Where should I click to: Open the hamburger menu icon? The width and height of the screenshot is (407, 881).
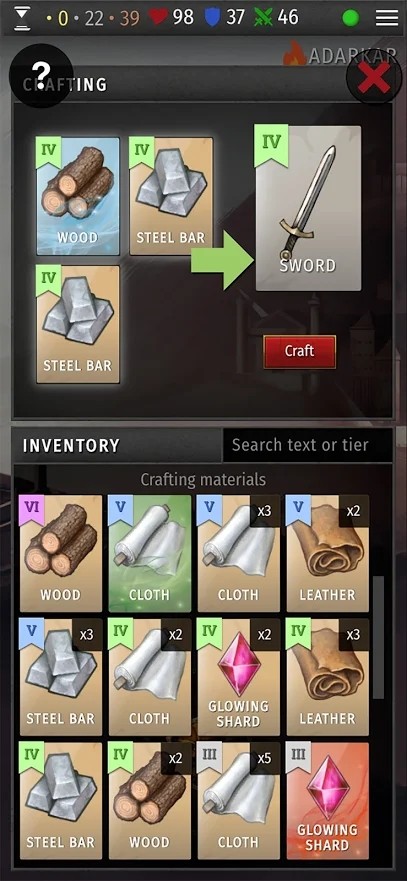[x=387, y=17]
